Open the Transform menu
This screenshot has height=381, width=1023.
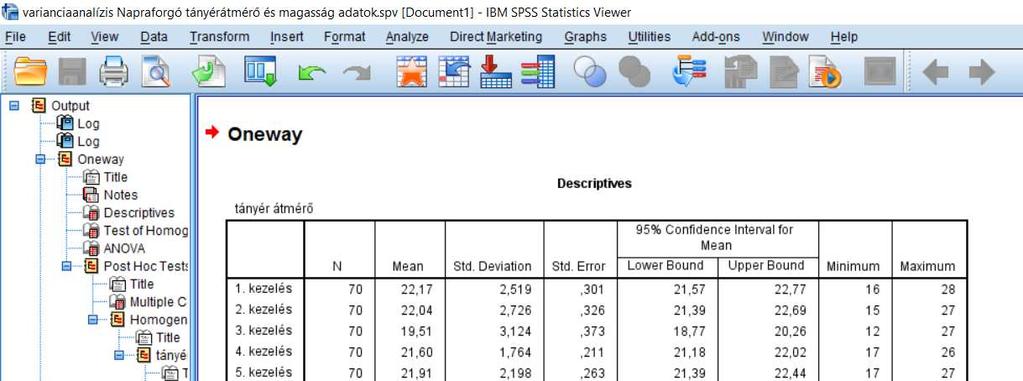click(219, 37)
